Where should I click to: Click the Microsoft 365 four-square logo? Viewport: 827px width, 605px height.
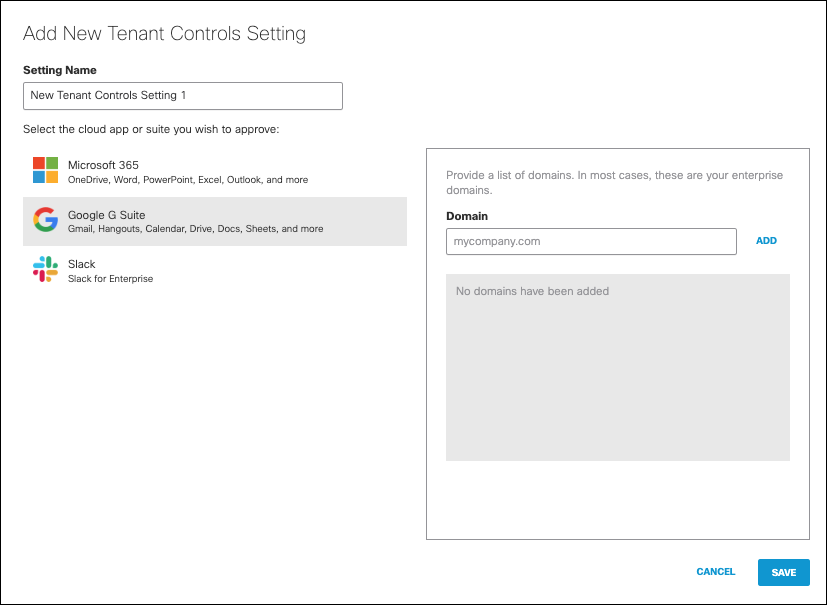coord(45,170)
